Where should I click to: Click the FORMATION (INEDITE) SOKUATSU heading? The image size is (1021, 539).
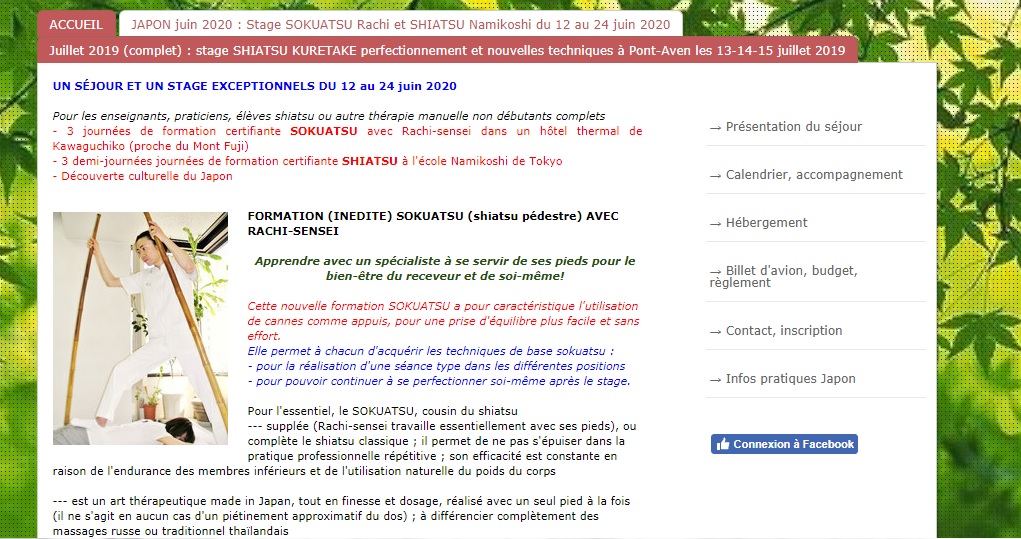[433, 223]
